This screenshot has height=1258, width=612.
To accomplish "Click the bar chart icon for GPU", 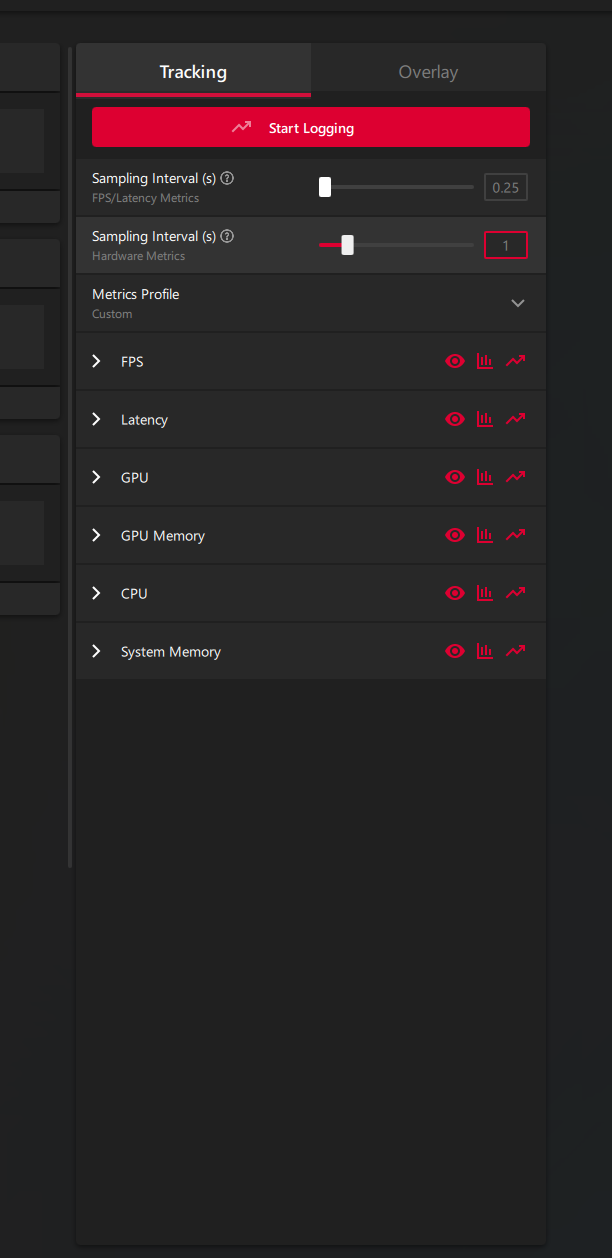I will tap(485, 477).
